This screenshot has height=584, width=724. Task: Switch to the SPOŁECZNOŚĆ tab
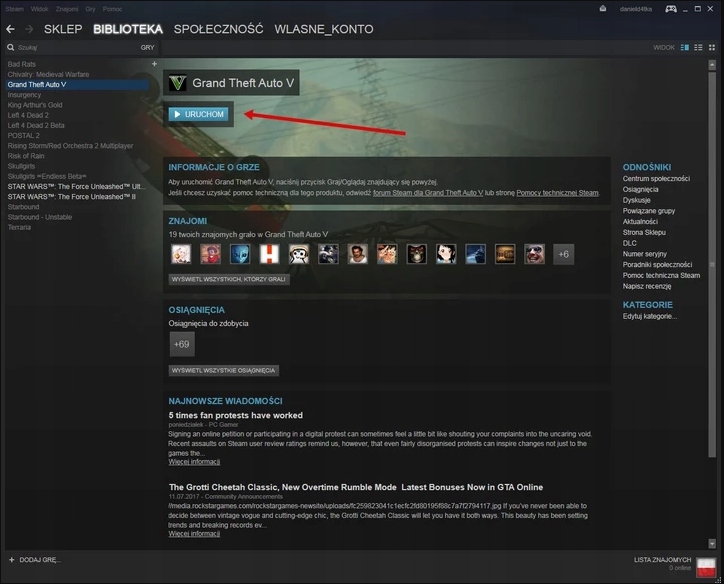point(218,29)
